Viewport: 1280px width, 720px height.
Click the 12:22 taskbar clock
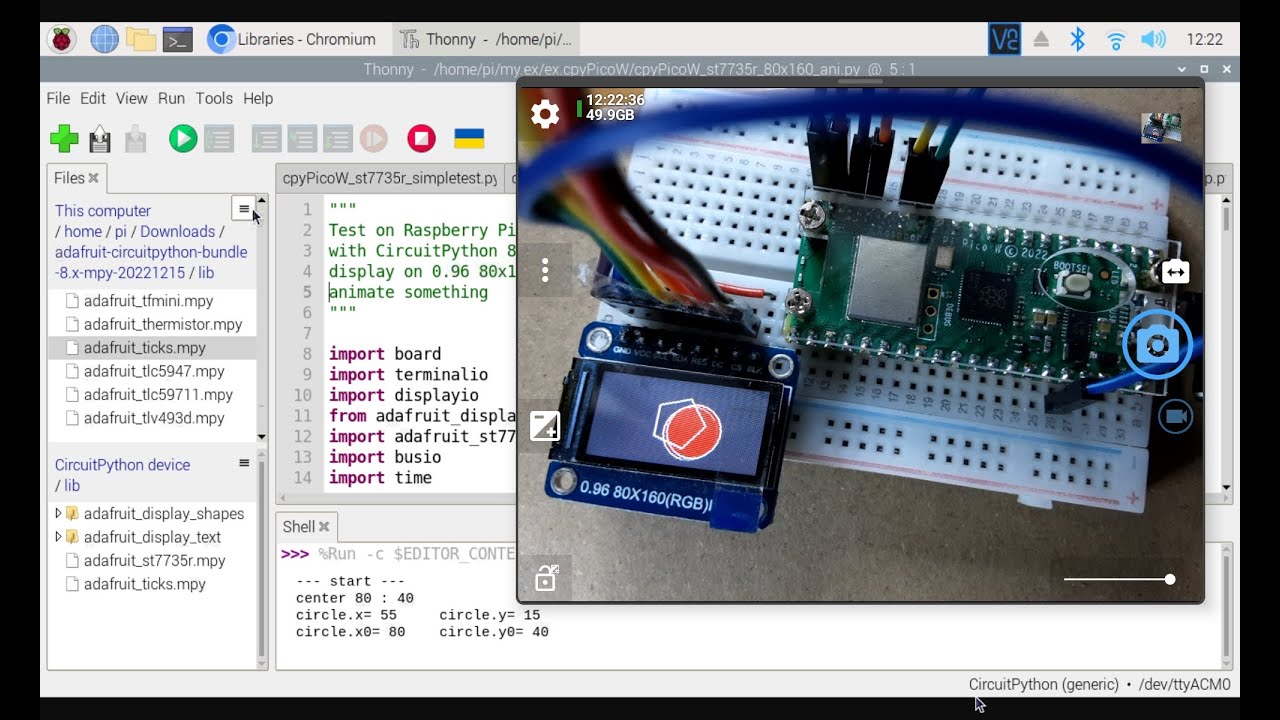click(1205, 39)
